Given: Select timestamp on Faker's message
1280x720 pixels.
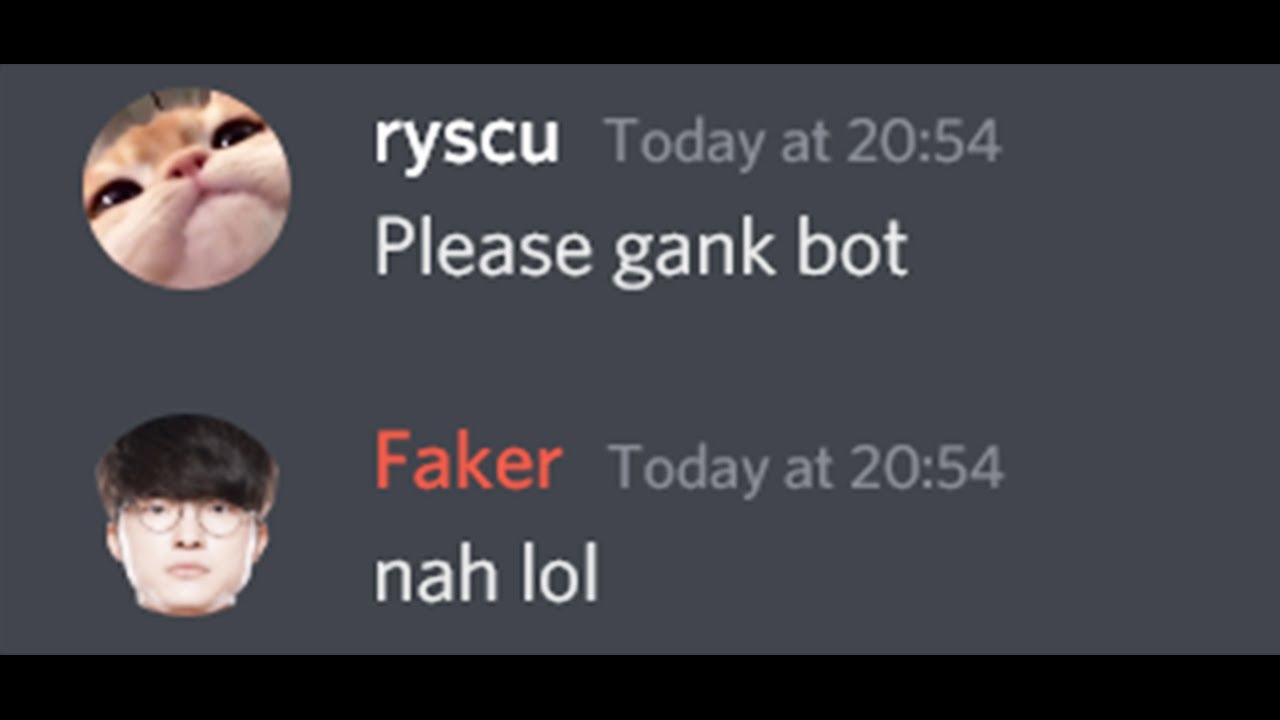Looking at the screenshot, I should (806, 466).
